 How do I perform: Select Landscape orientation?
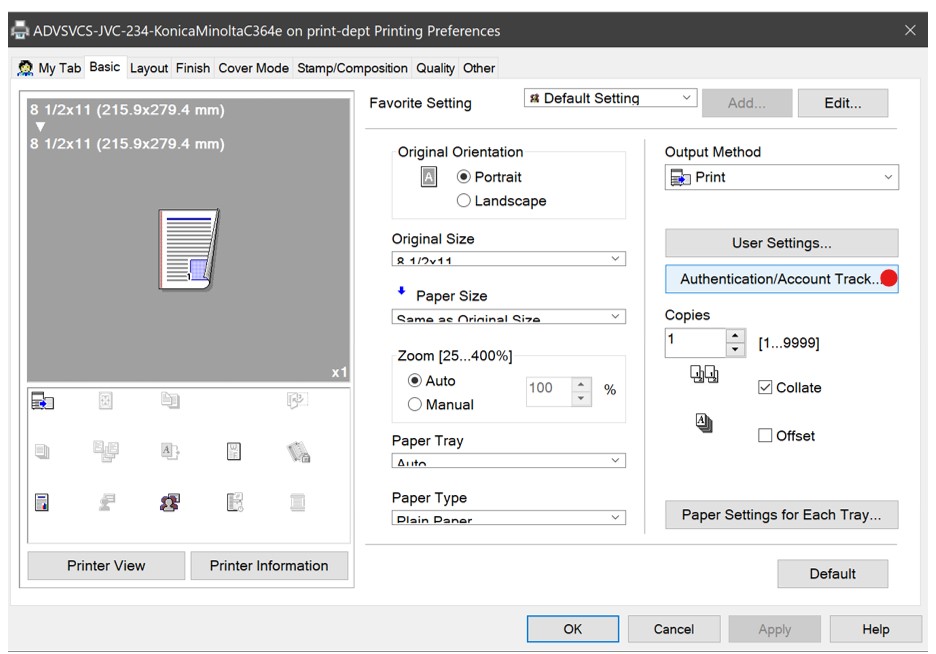464,201
